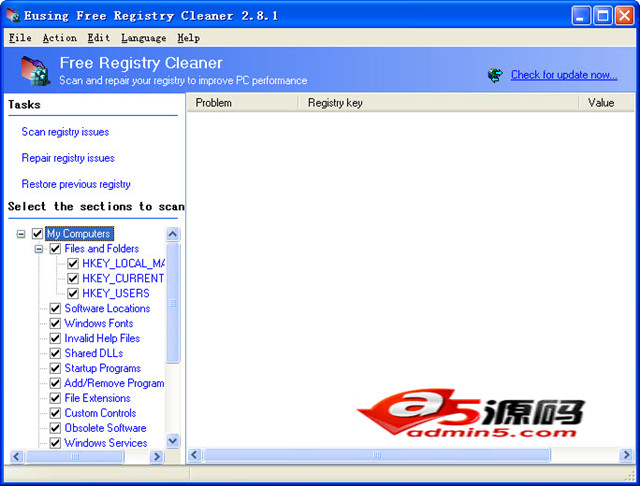Sort by Registry key column header
The height and width of the screenshot is (486, 640).
438,103
